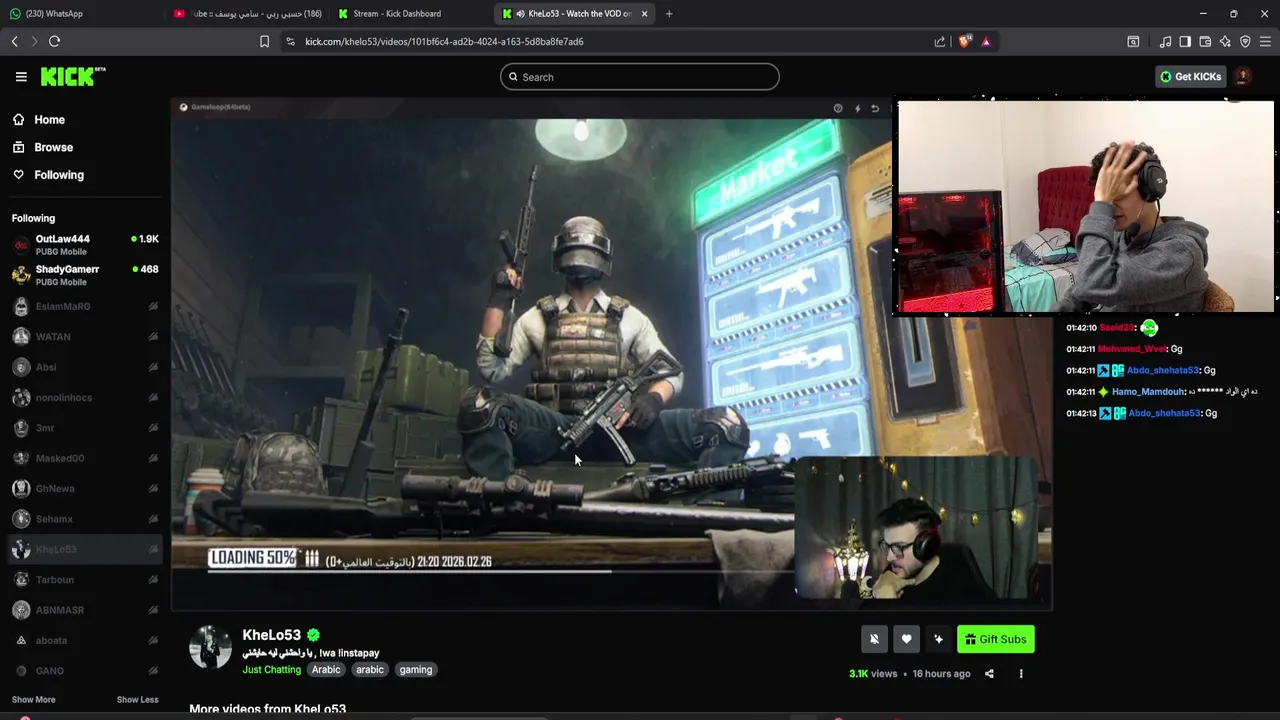This screenshot has width=1280, height=720.
Task: Open the aboata channel
Action: click(x=84, y=640)
